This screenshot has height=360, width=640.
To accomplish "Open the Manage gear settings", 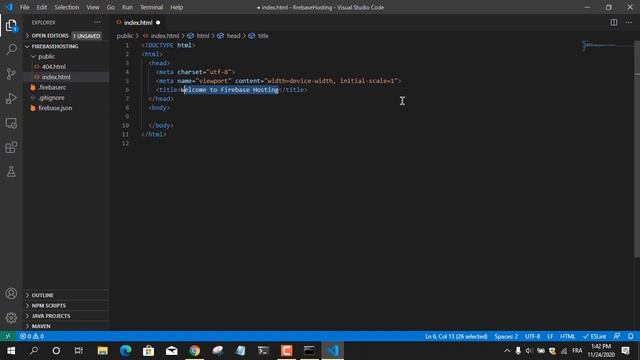I will (x=11, y=318).
